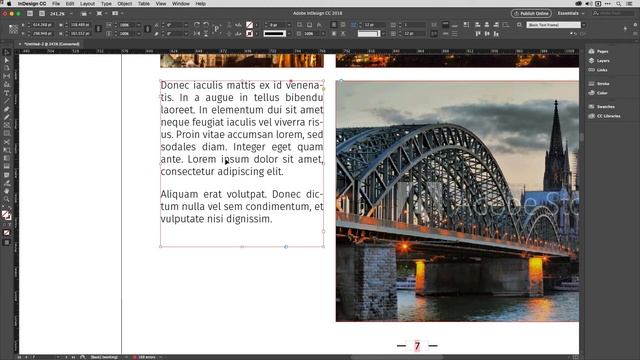Open the X scale percentage dropdown
This screenshot has width=640, height=360.
pos(139,25)
